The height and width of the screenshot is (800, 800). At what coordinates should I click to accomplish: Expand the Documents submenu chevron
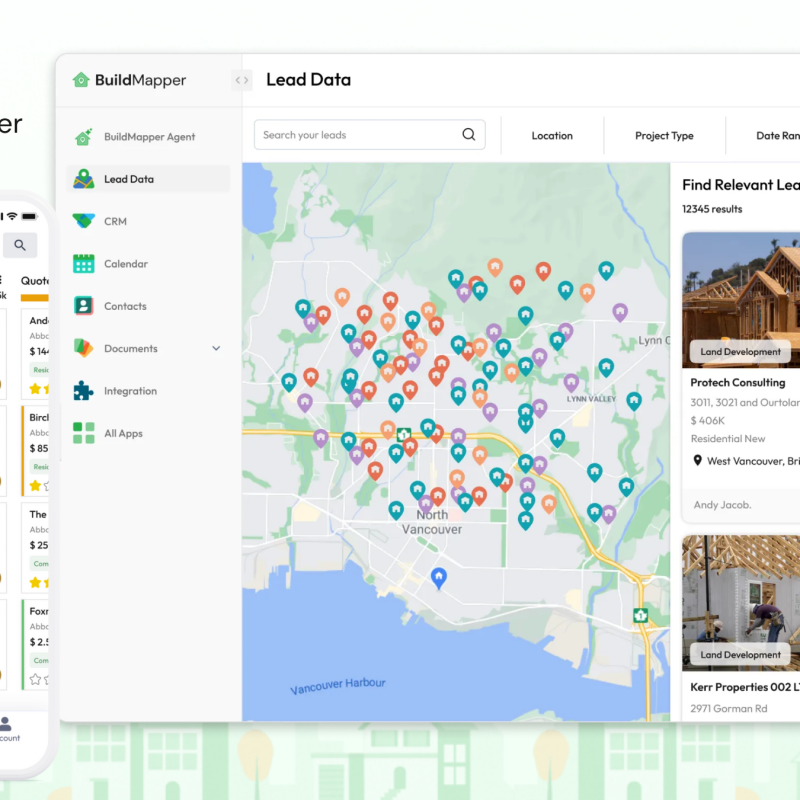point(216,348)
